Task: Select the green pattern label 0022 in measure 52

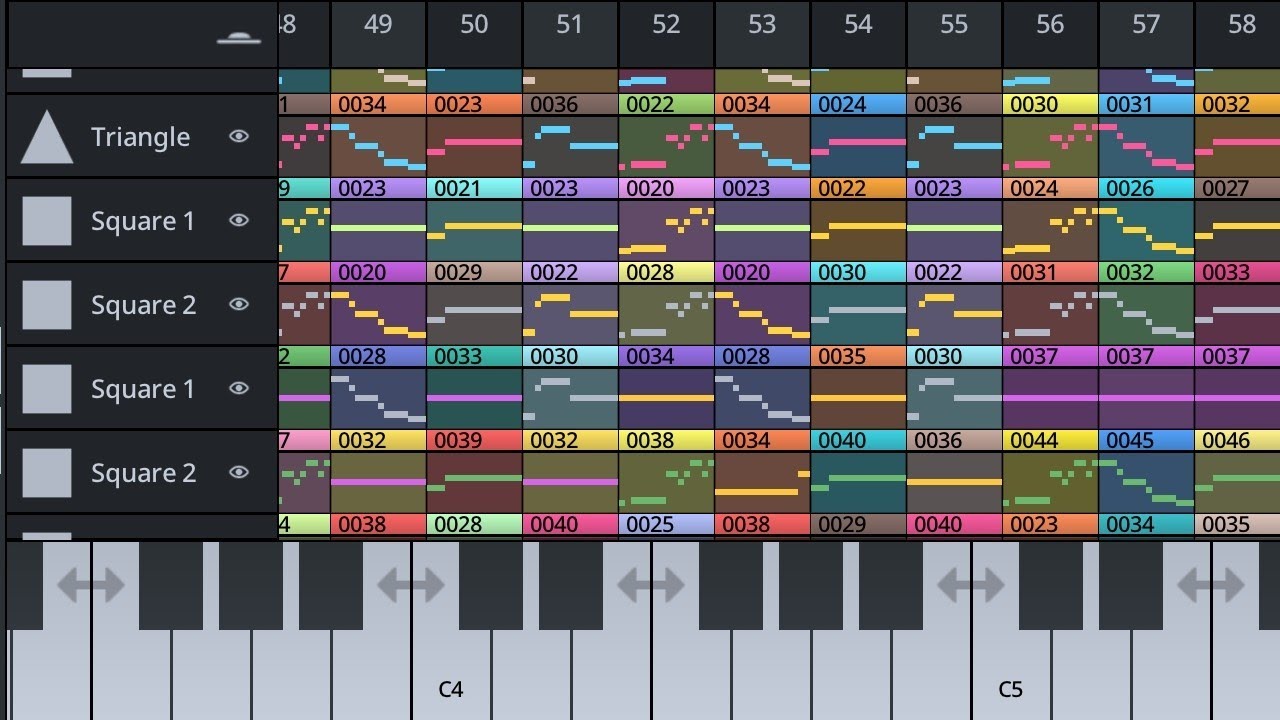Action: point(666,104)
